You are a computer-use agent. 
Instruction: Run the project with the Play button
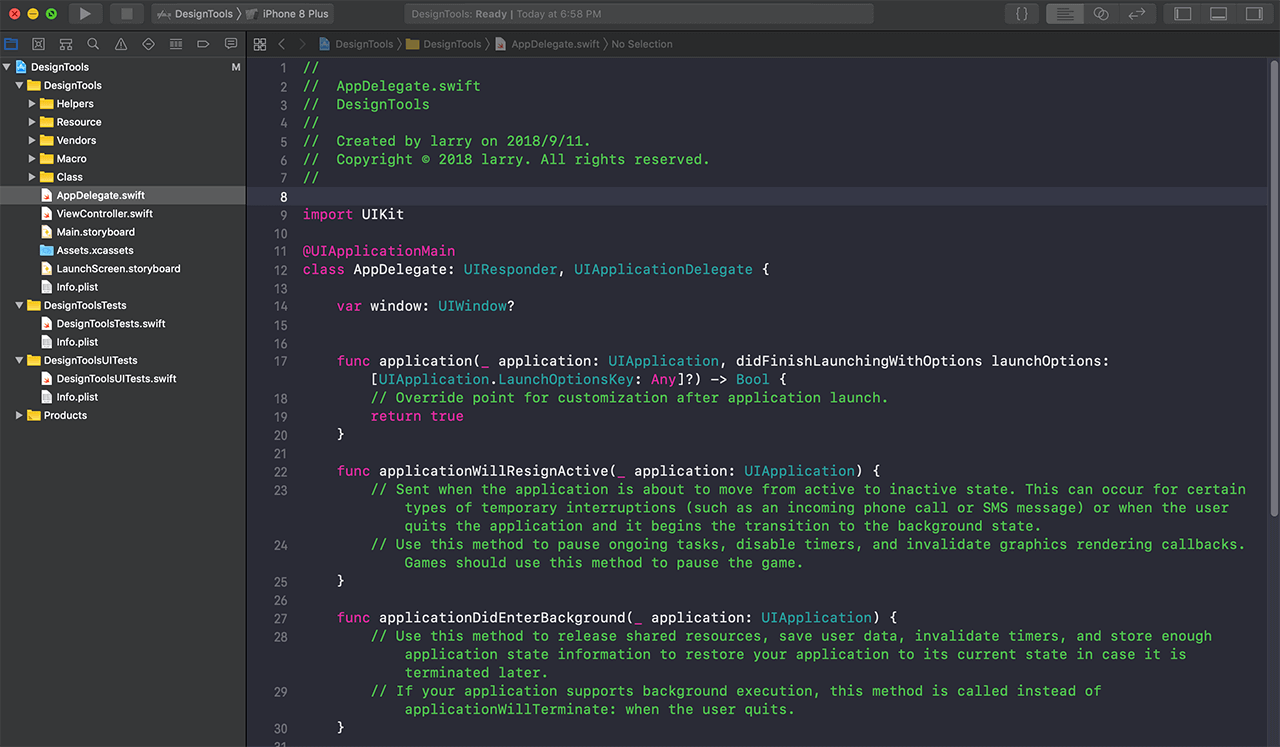tap(85, 14)
